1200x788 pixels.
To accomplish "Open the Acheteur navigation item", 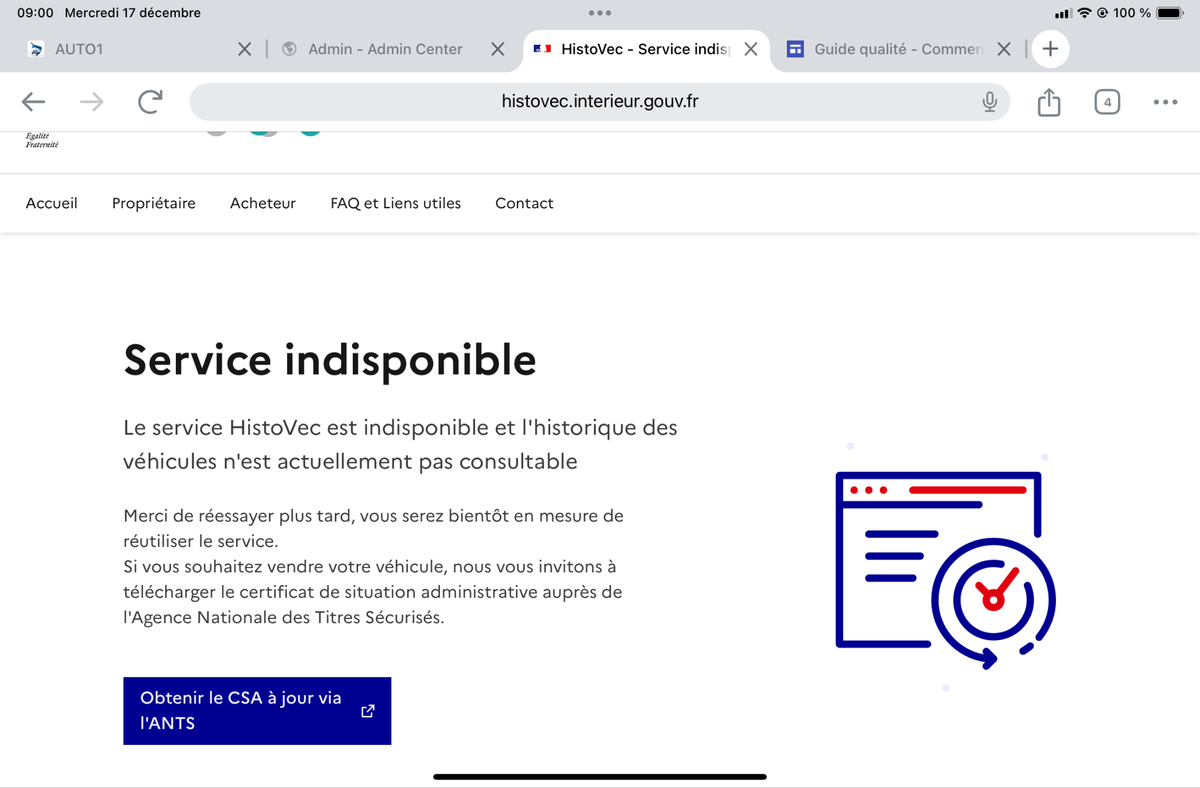I will [263, 203].
